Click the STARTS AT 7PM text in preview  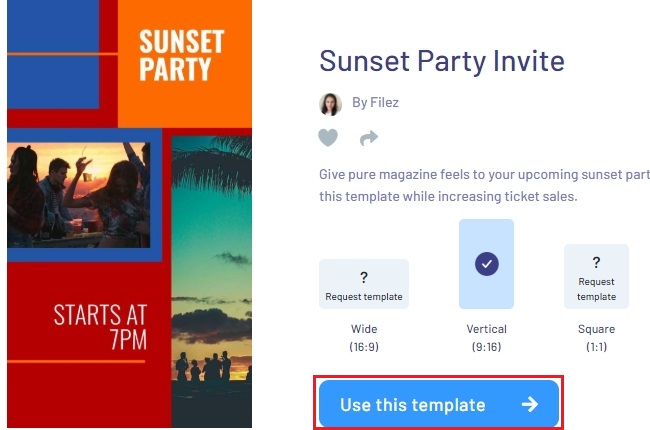tap(100, 328)
